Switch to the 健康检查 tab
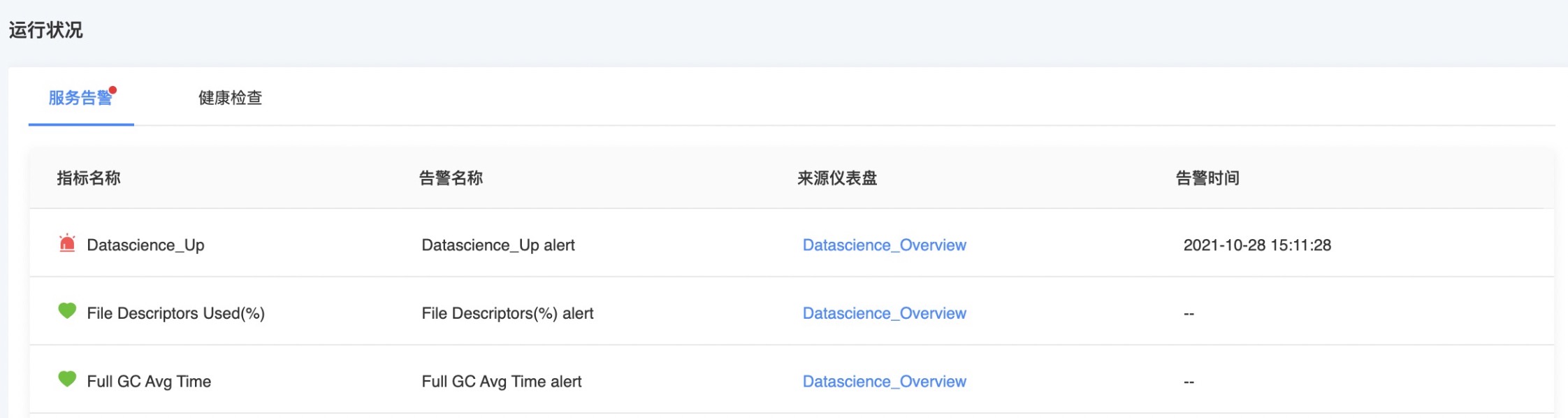Screen dimensions: 1568x418 click(230, 98)
